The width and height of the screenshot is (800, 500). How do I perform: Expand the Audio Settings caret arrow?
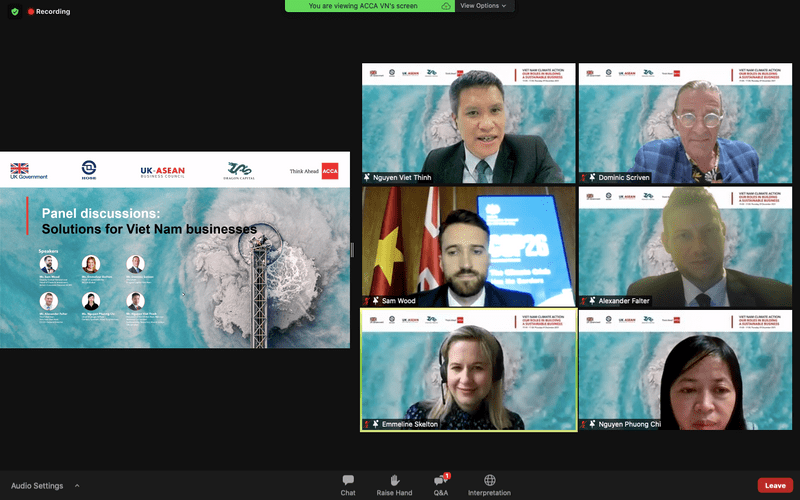coord(77,486)
